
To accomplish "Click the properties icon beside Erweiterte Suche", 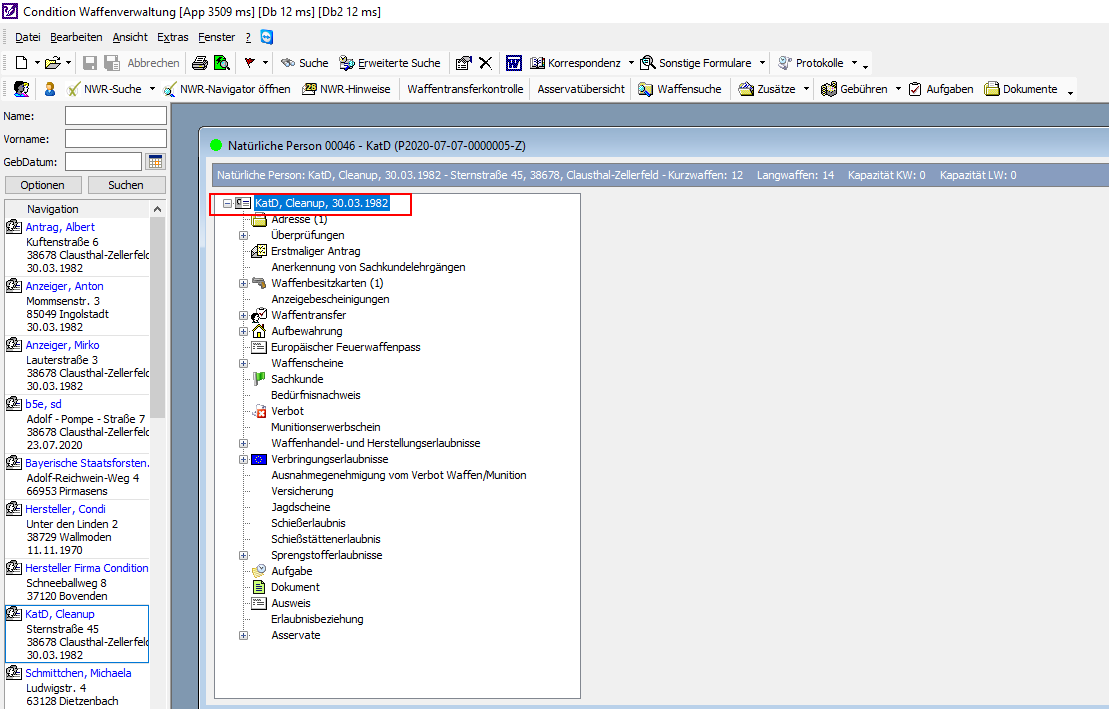I will coord(463,63).
